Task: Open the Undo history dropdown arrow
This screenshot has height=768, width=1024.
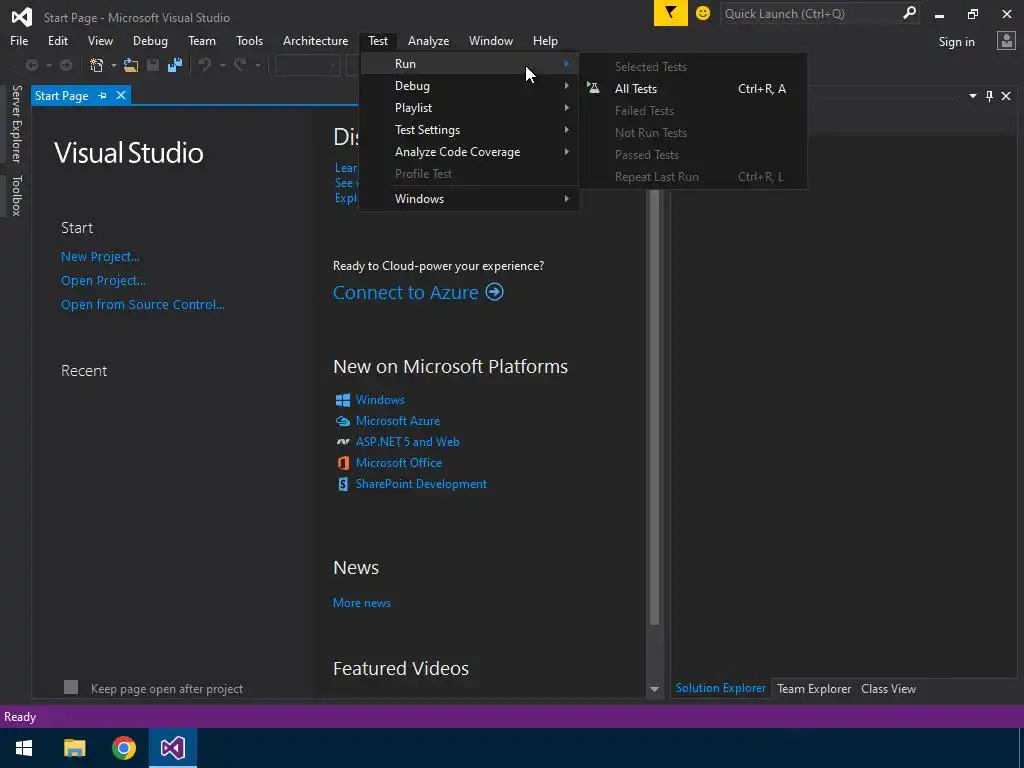Action: pyautogui.click(x=222, y=65)
